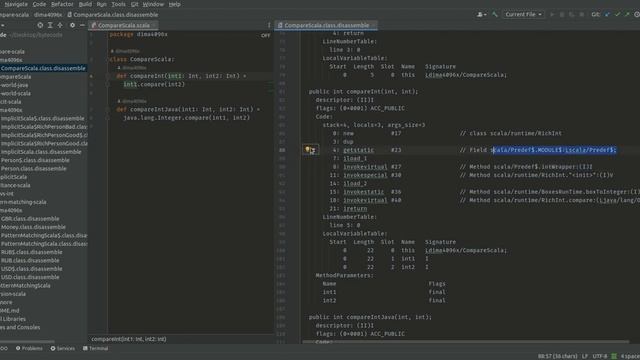Image resolution: width=640 pixels, height=360 pixels.
Task: Select RUB$.class.disassemble in project tree
Action: (31, 252)
